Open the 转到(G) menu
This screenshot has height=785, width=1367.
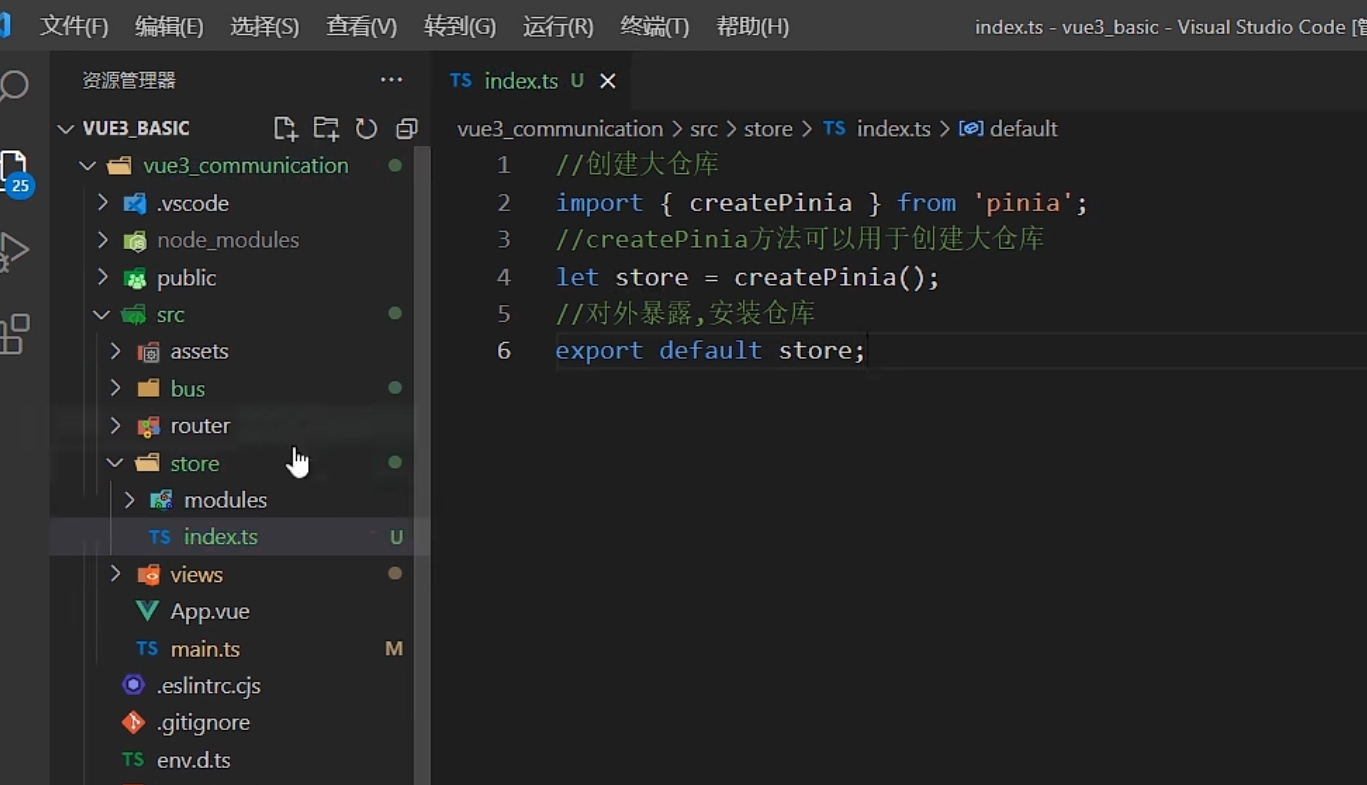[x=460, y=26]
